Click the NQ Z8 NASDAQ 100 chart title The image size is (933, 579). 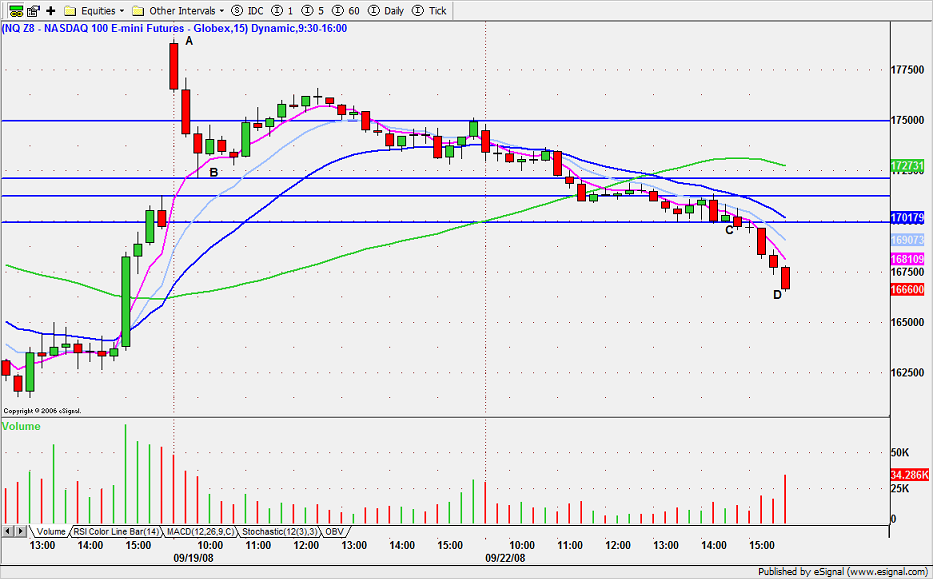pos(175,28)
